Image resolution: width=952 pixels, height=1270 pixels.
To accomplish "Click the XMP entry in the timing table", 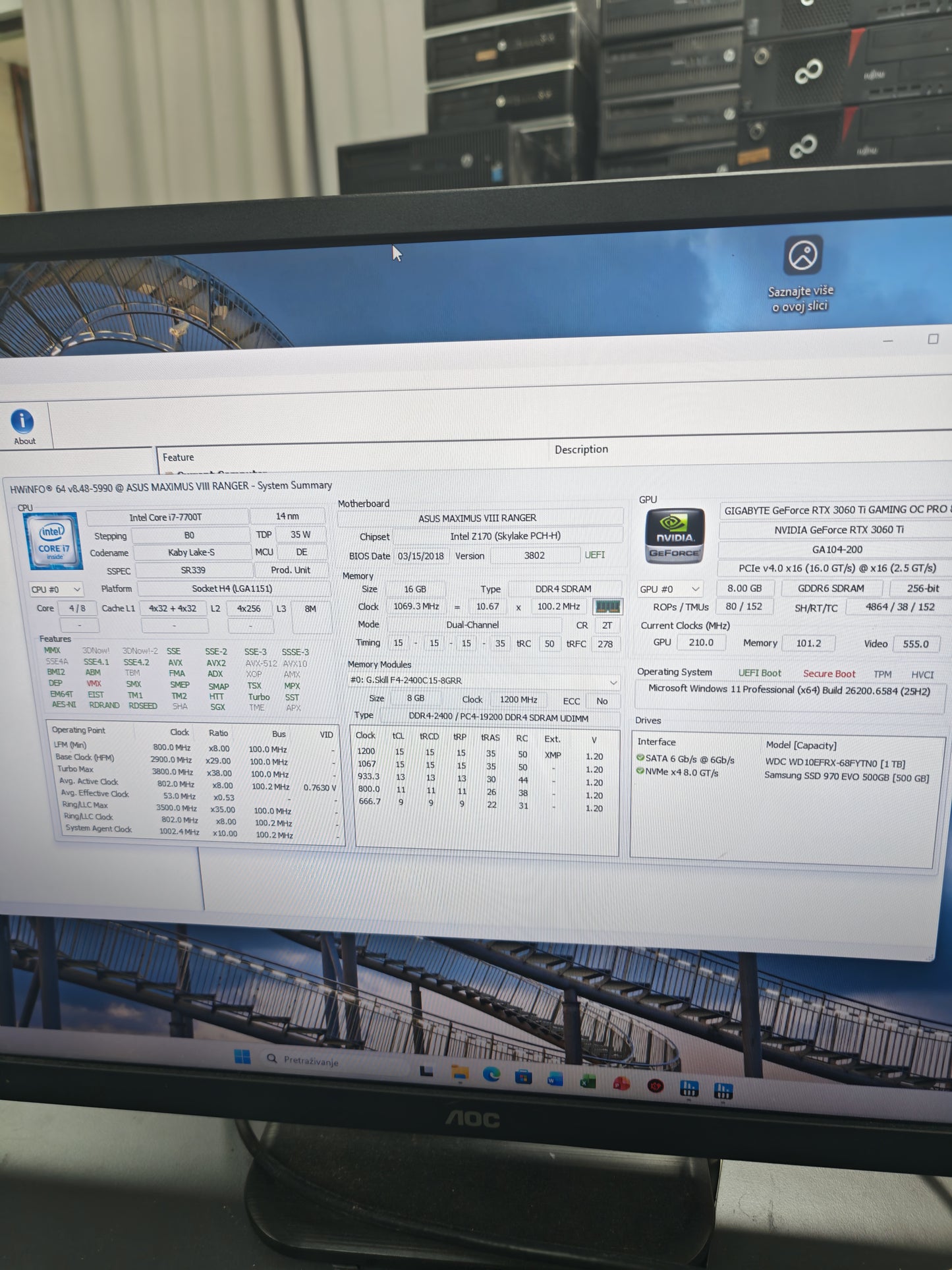I will pos(553,755).
